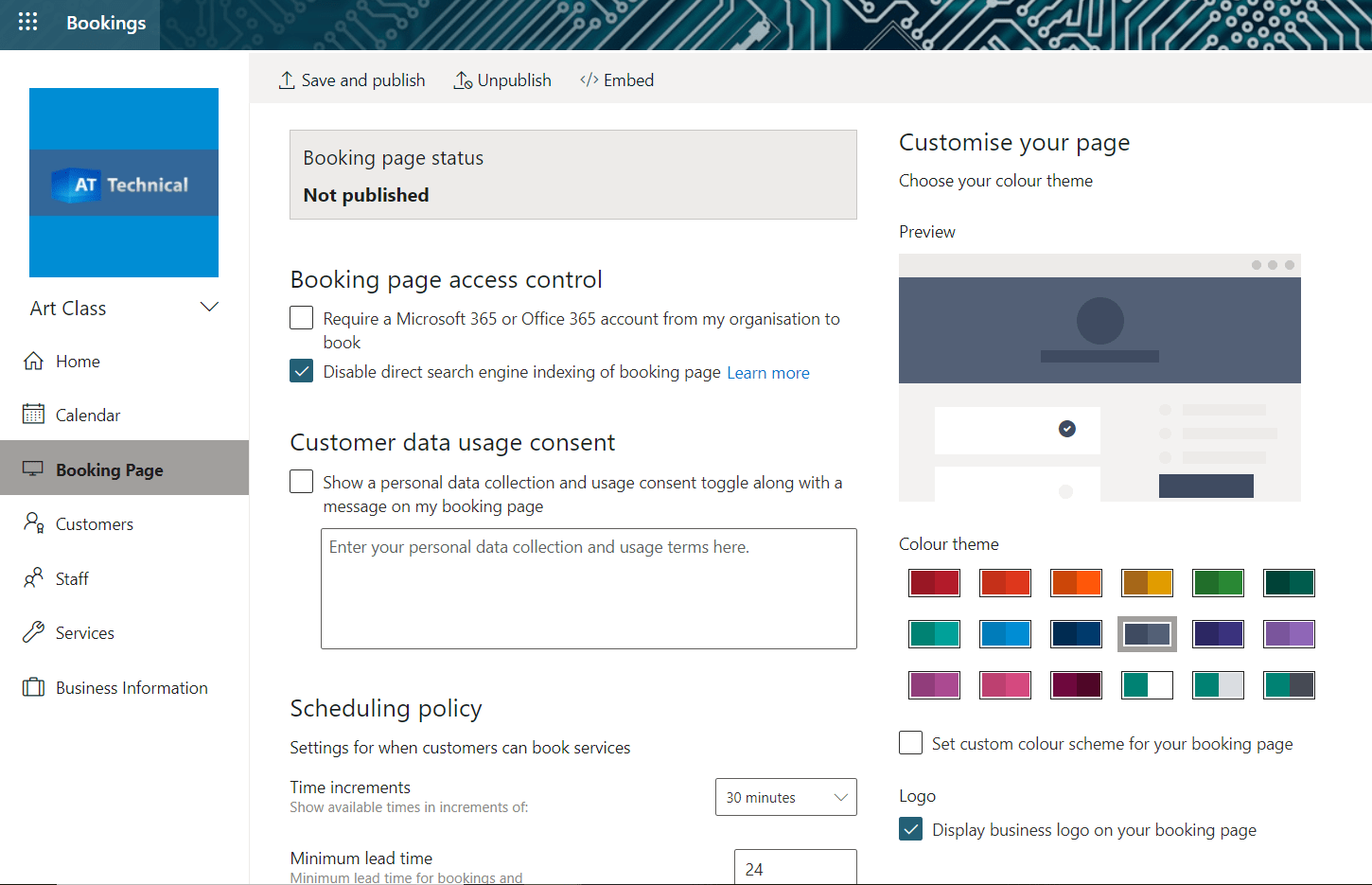
Task: Click the personal data terms text field
Action: click(x=589, y=587)
